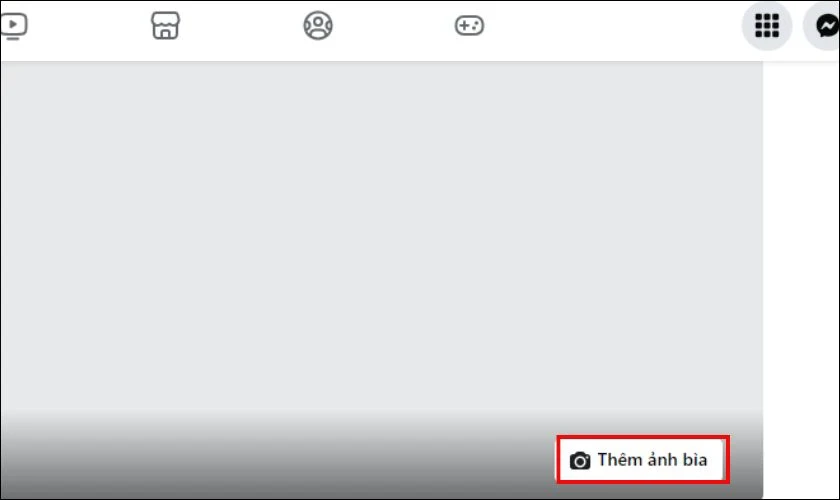Switch to the Marketplace tab
840x500 pixels.
coord(166,25)
